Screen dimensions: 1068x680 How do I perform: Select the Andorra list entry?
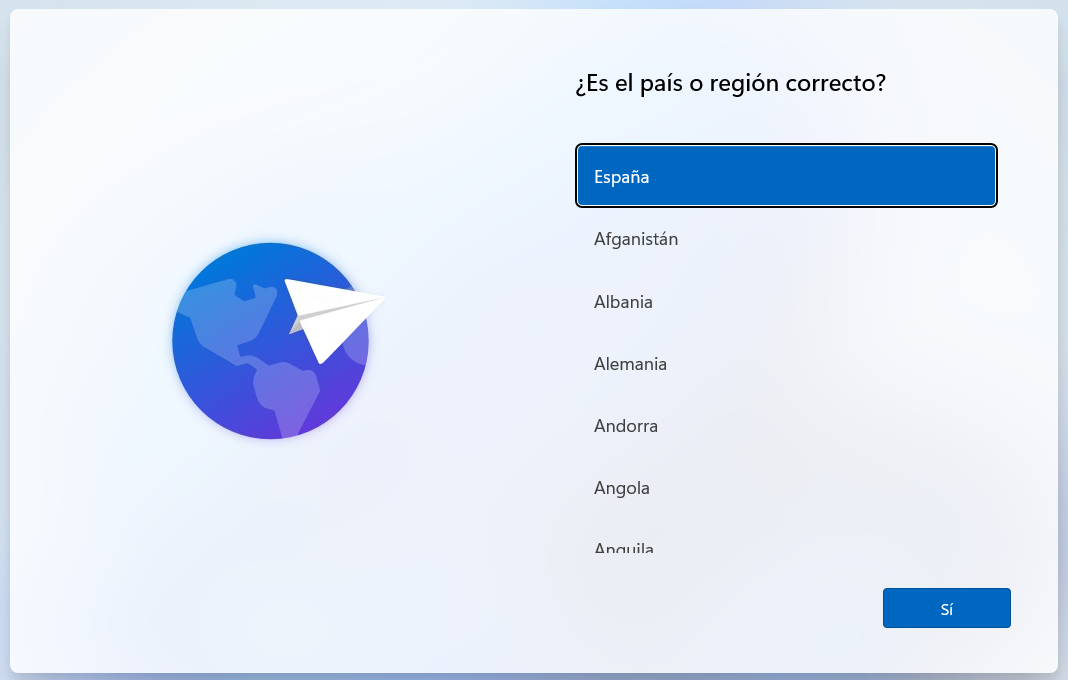tap(786, 425)
